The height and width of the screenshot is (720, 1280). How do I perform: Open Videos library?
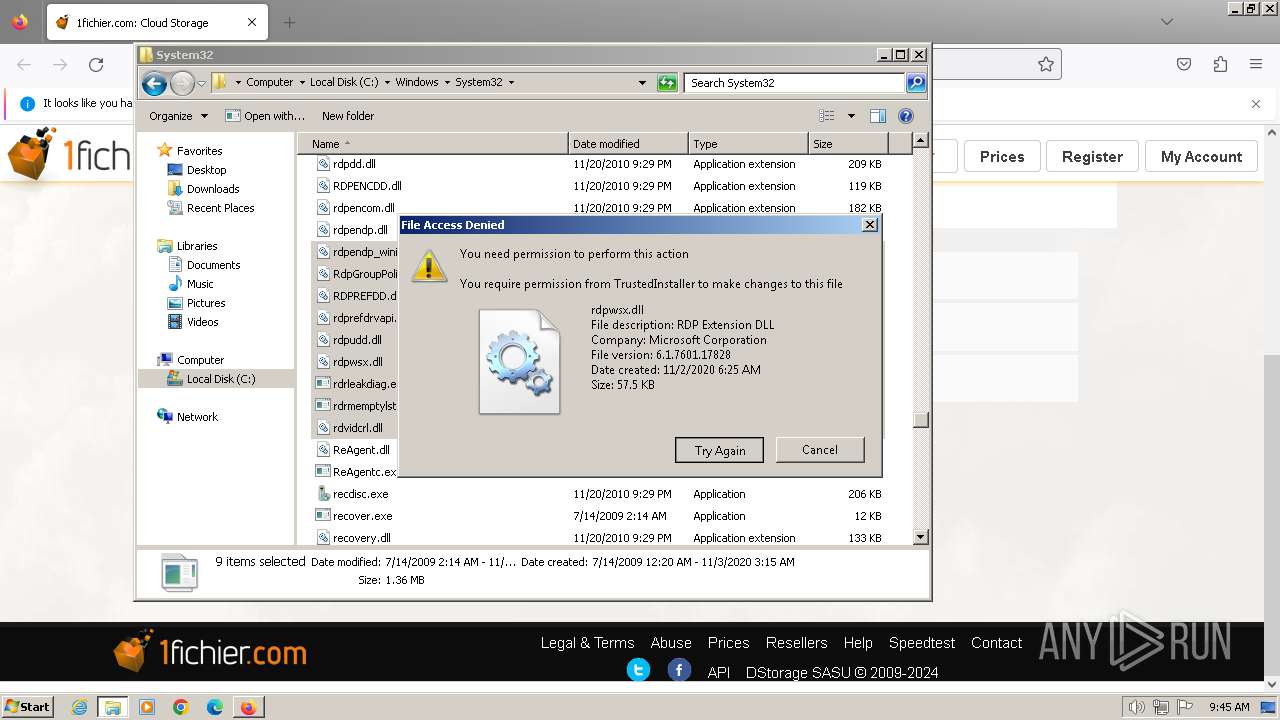point(202,322)
